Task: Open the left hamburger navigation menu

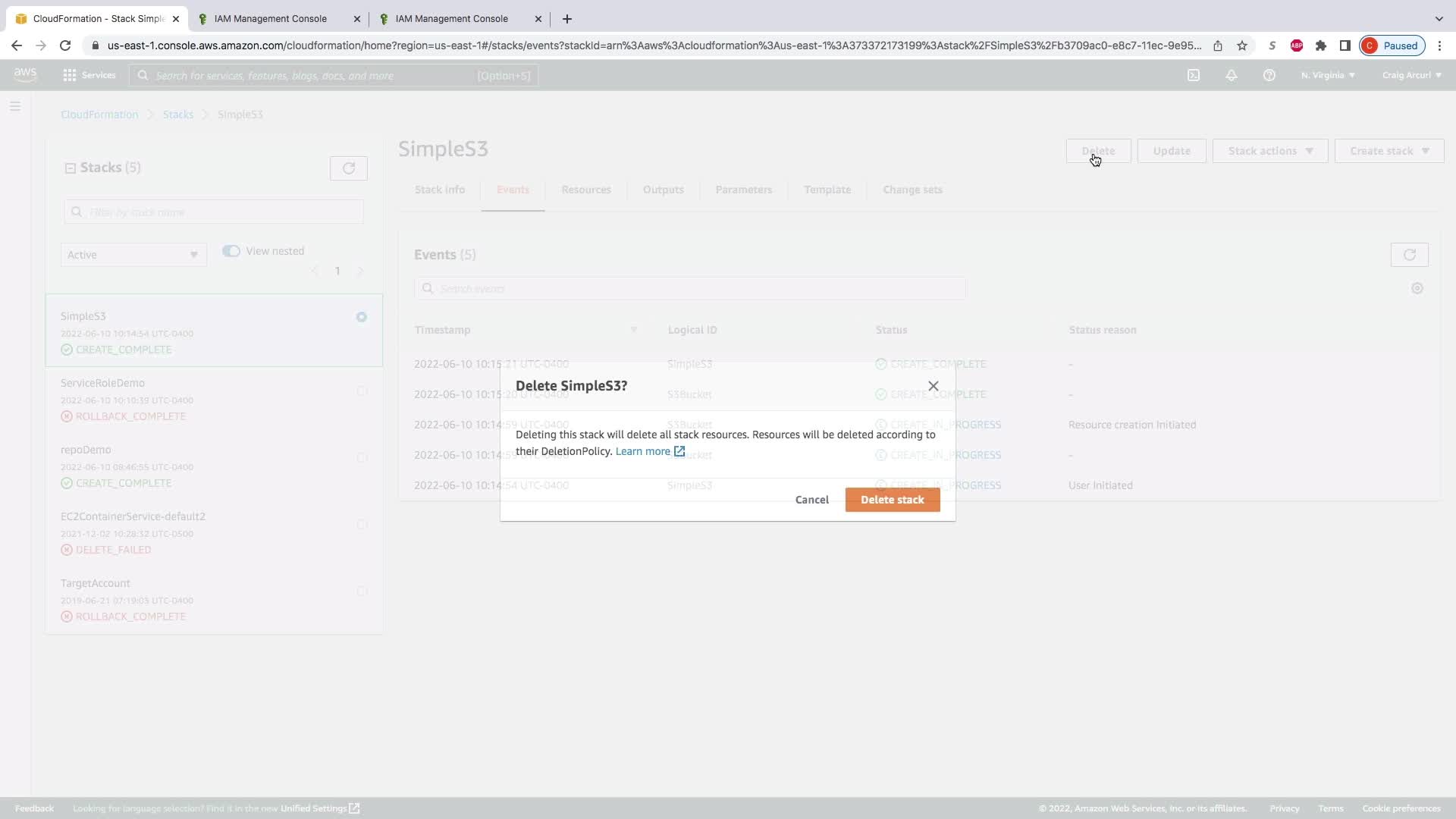Action: (x=15, y=107)
